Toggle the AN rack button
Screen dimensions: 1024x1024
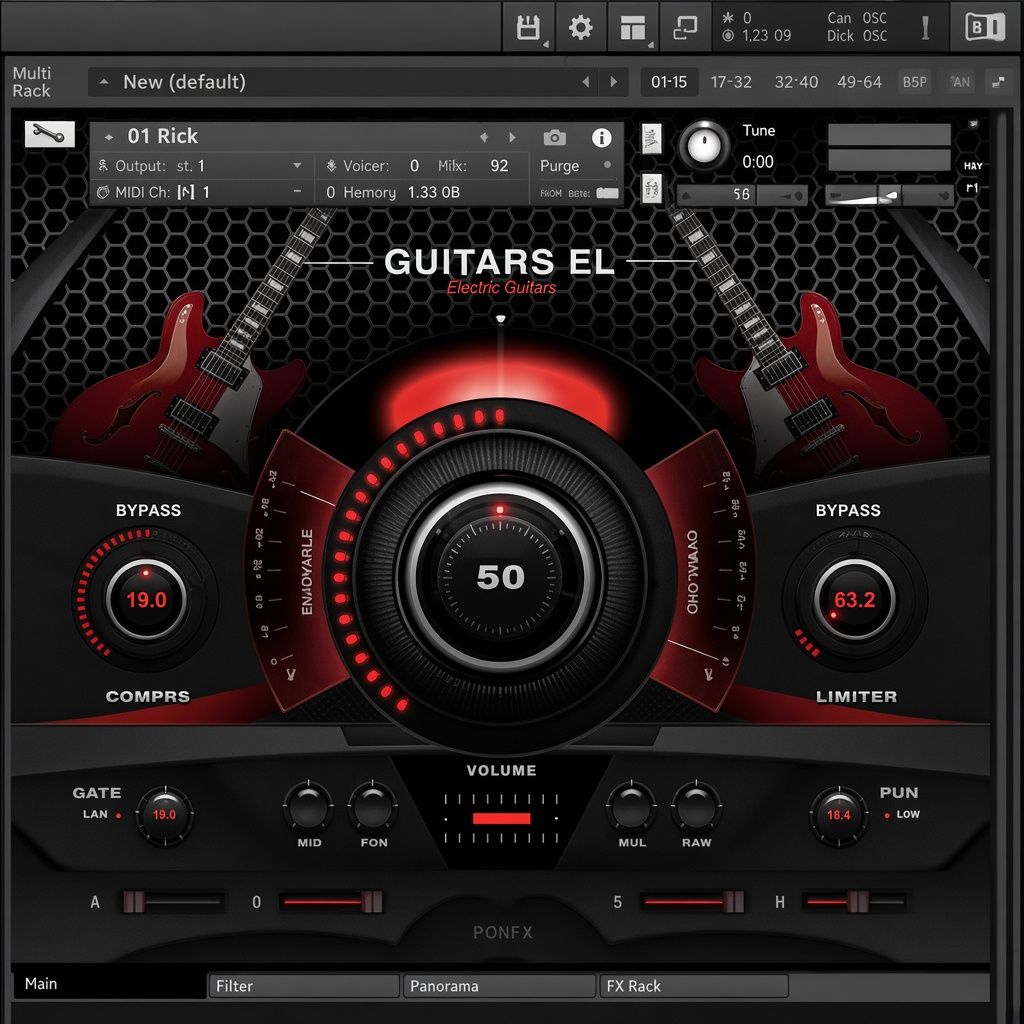click(961, 82)
